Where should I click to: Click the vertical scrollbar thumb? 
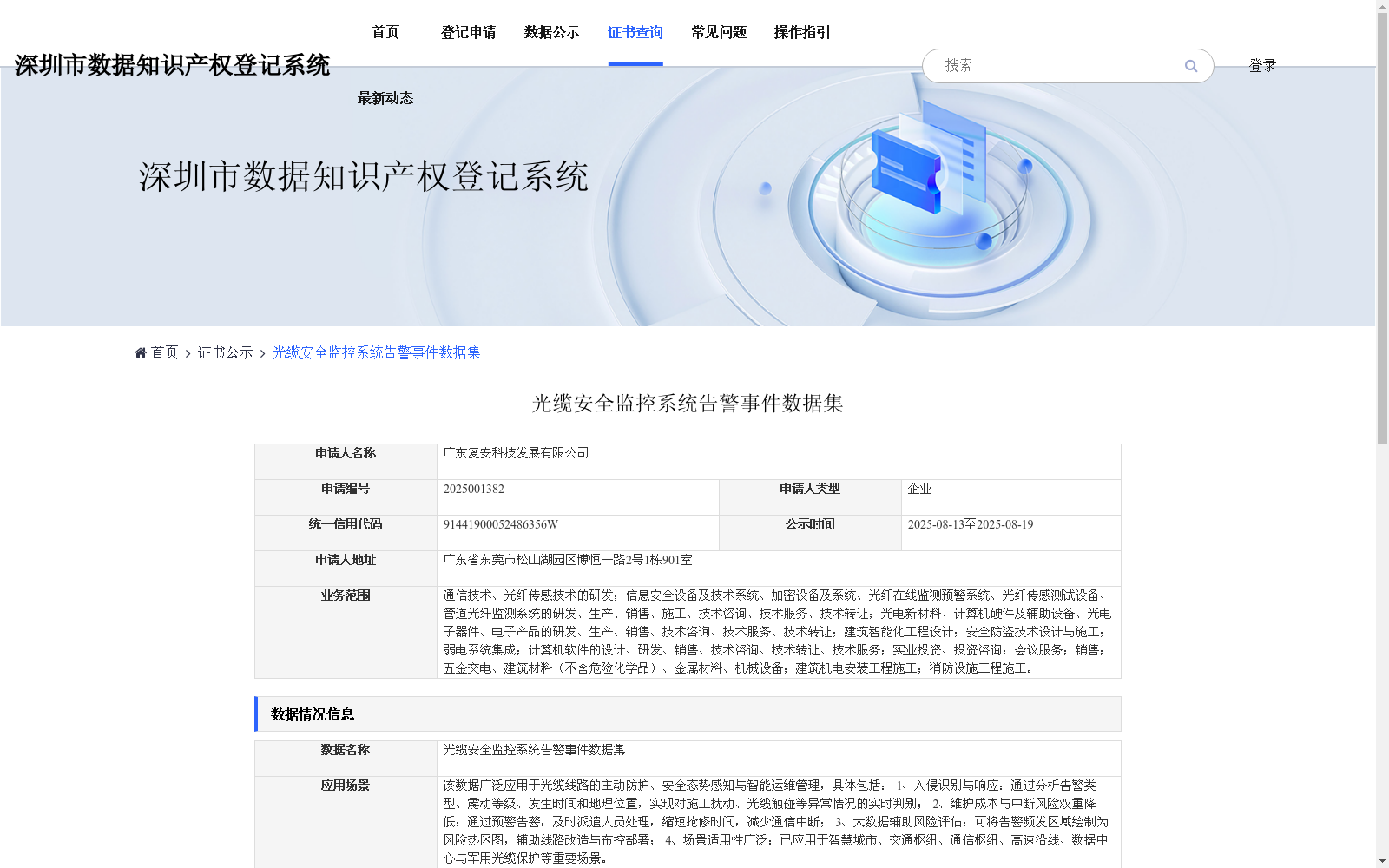(1382, 229)
